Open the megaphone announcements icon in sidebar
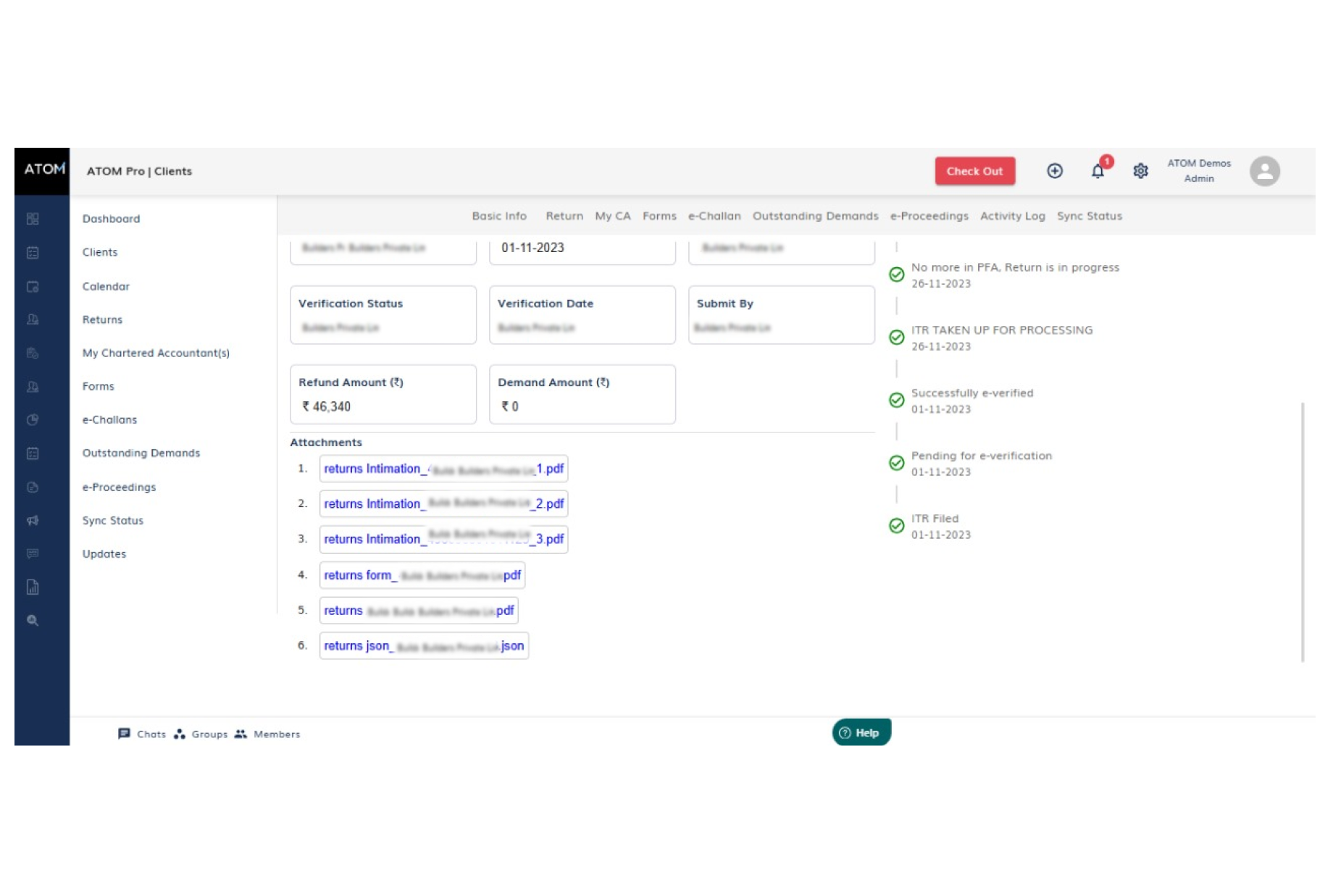 tap(32, 521)
